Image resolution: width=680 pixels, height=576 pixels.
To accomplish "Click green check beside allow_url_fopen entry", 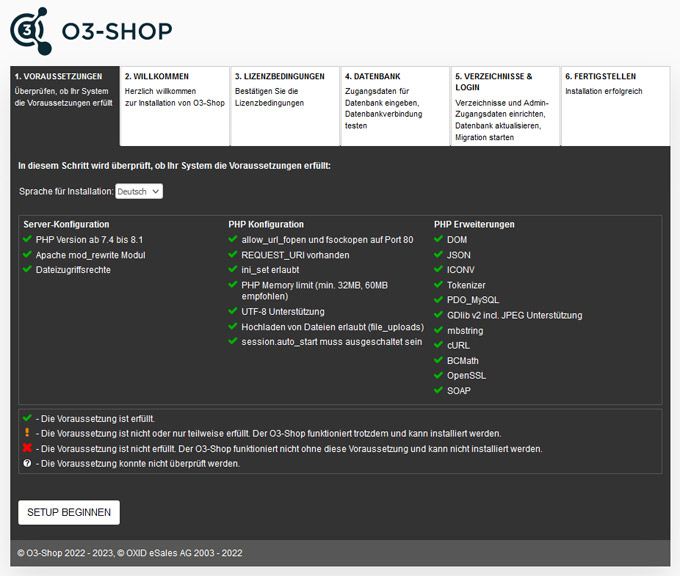I will pos(233,239).
